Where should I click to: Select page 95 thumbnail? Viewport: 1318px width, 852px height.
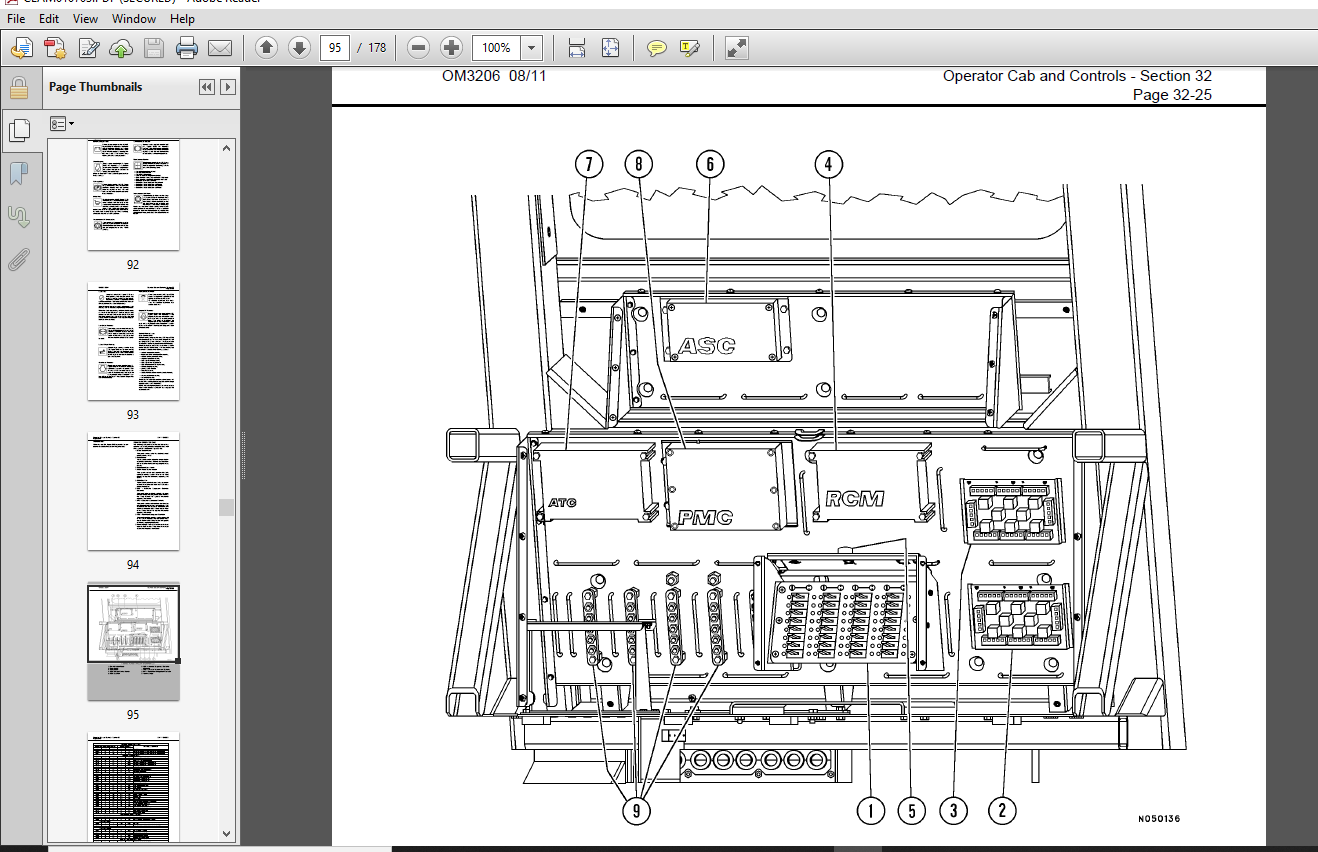point(133,642)
